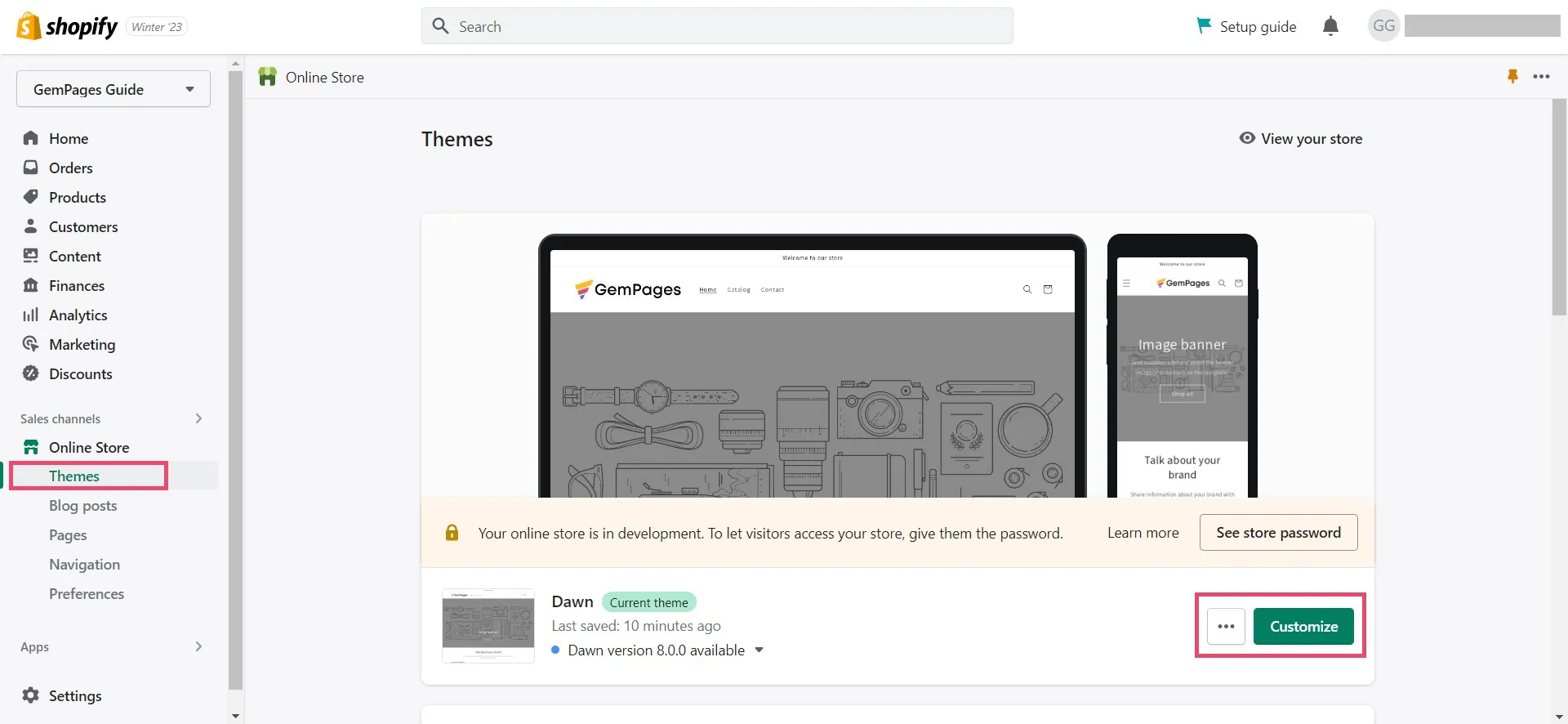The height and width of the screenshot is (724, 1568).
Task: Click the Discounts percent badge icon
Action: (x=31, y=373)
